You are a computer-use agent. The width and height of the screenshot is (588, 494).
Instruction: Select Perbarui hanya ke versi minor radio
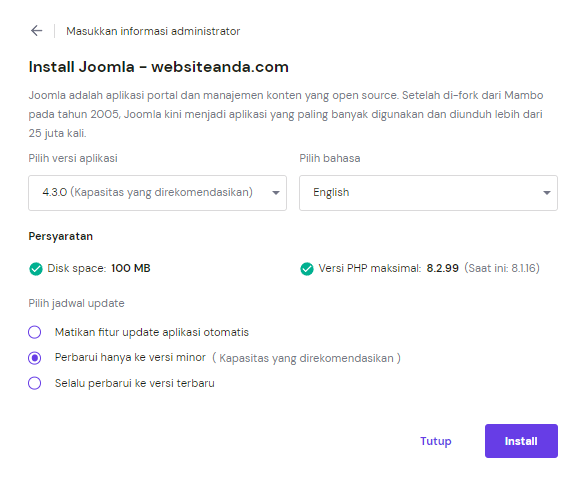(35, 358)
